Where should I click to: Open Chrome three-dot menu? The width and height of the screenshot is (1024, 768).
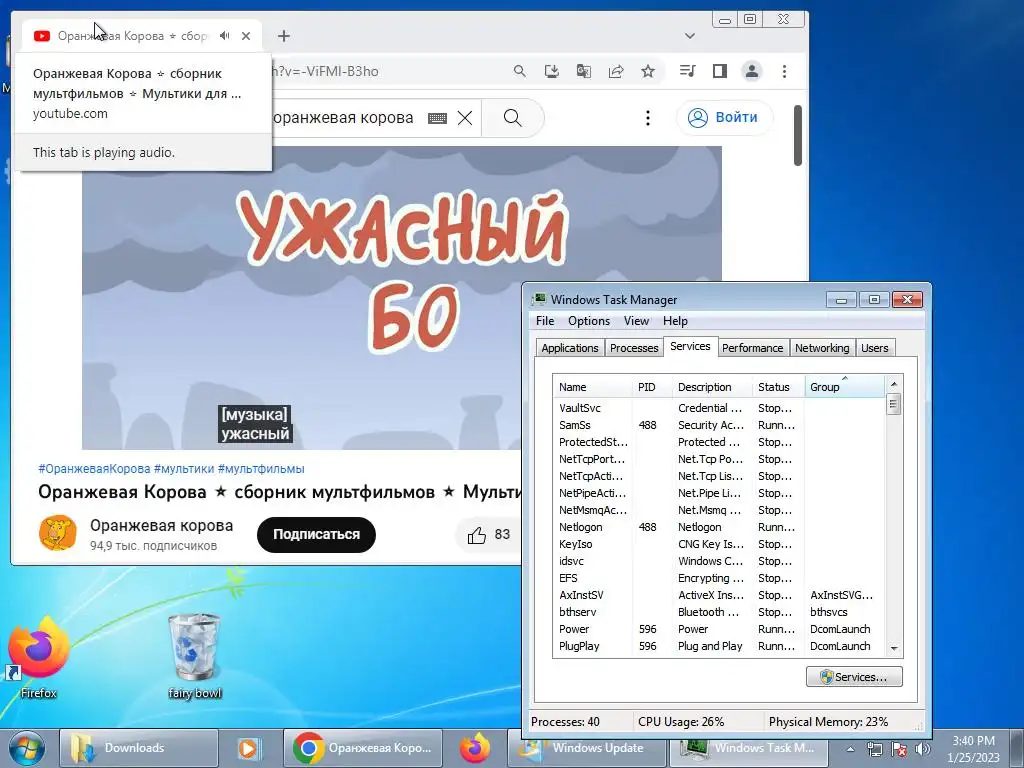784,71
